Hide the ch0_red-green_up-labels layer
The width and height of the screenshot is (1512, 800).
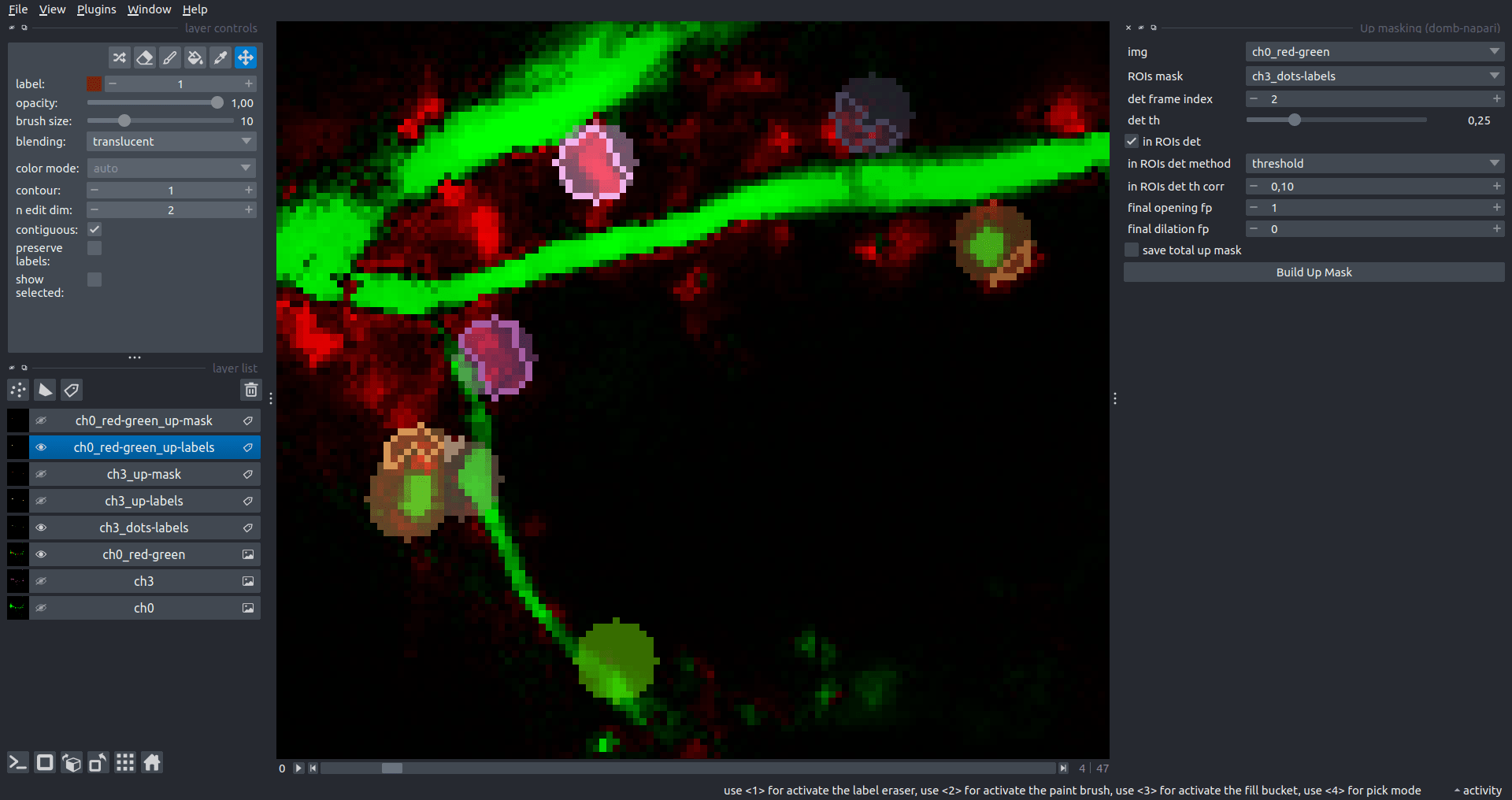(41, 447)
